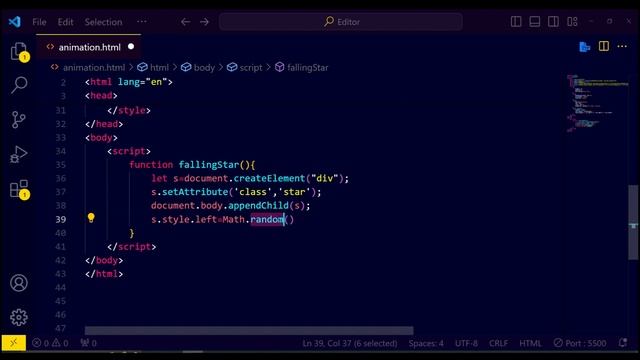
Task: Click the closing html tag on line 43
Action: 104,273
